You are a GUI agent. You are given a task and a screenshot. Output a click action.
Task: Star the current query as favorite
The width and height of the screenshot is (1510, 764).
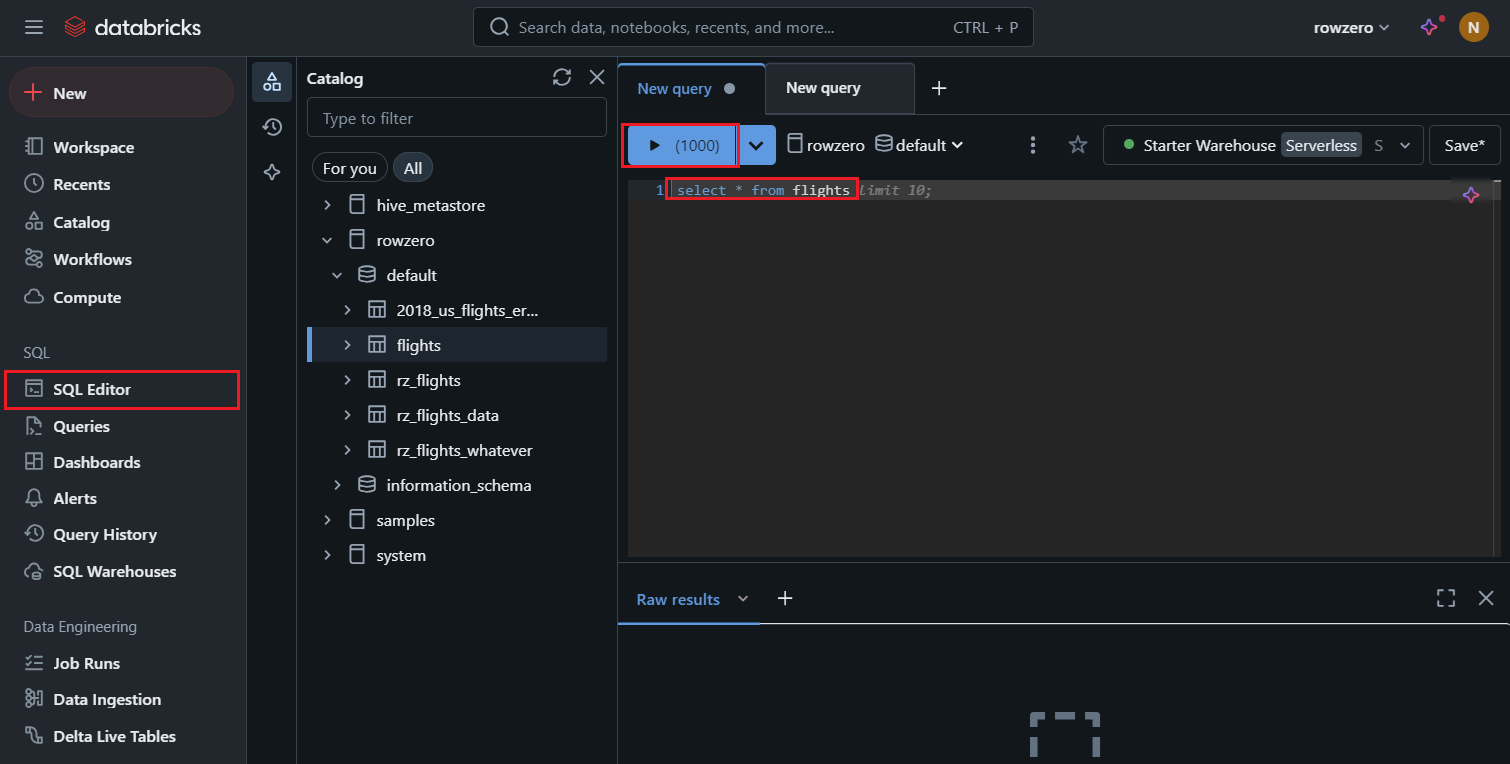tap(1077, 145)
